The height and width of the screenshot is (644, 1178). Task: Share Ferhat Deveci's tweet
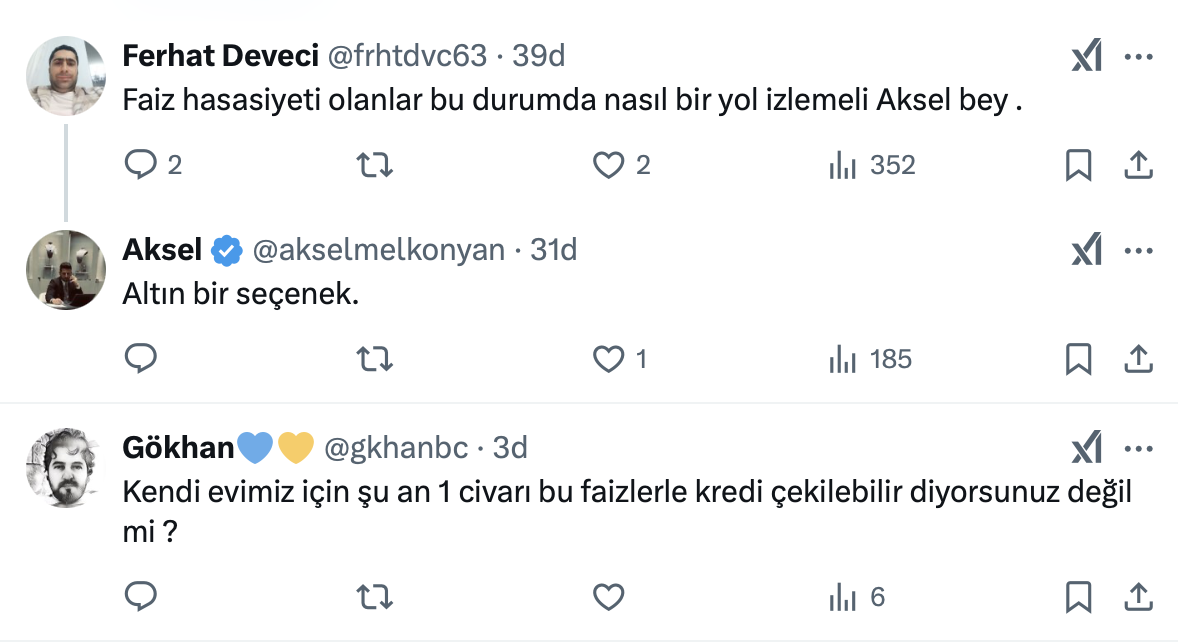(x=1139, y=164)
